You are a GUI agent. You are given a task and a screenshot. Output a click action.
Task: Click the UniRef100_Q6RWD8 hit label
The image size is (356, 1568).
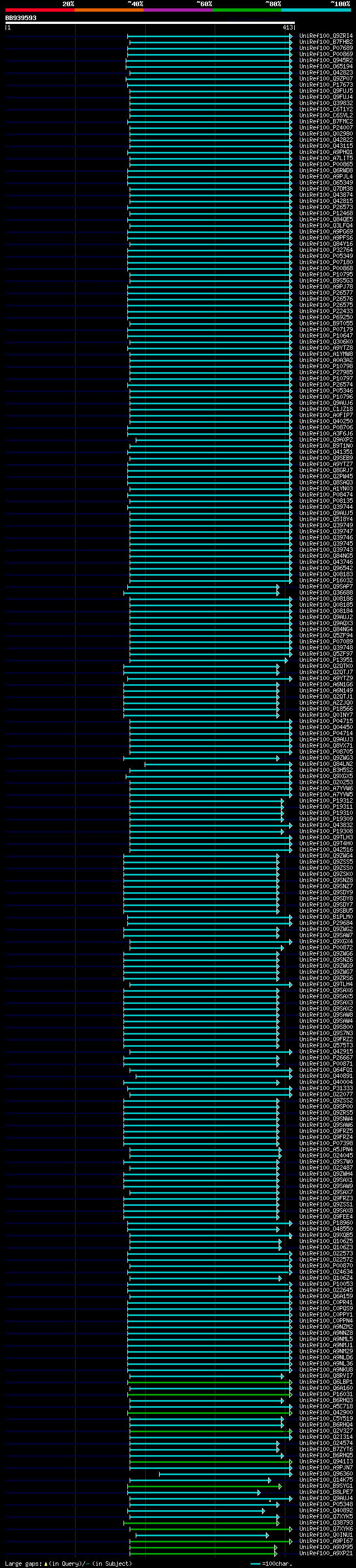(x=326, y=170)
